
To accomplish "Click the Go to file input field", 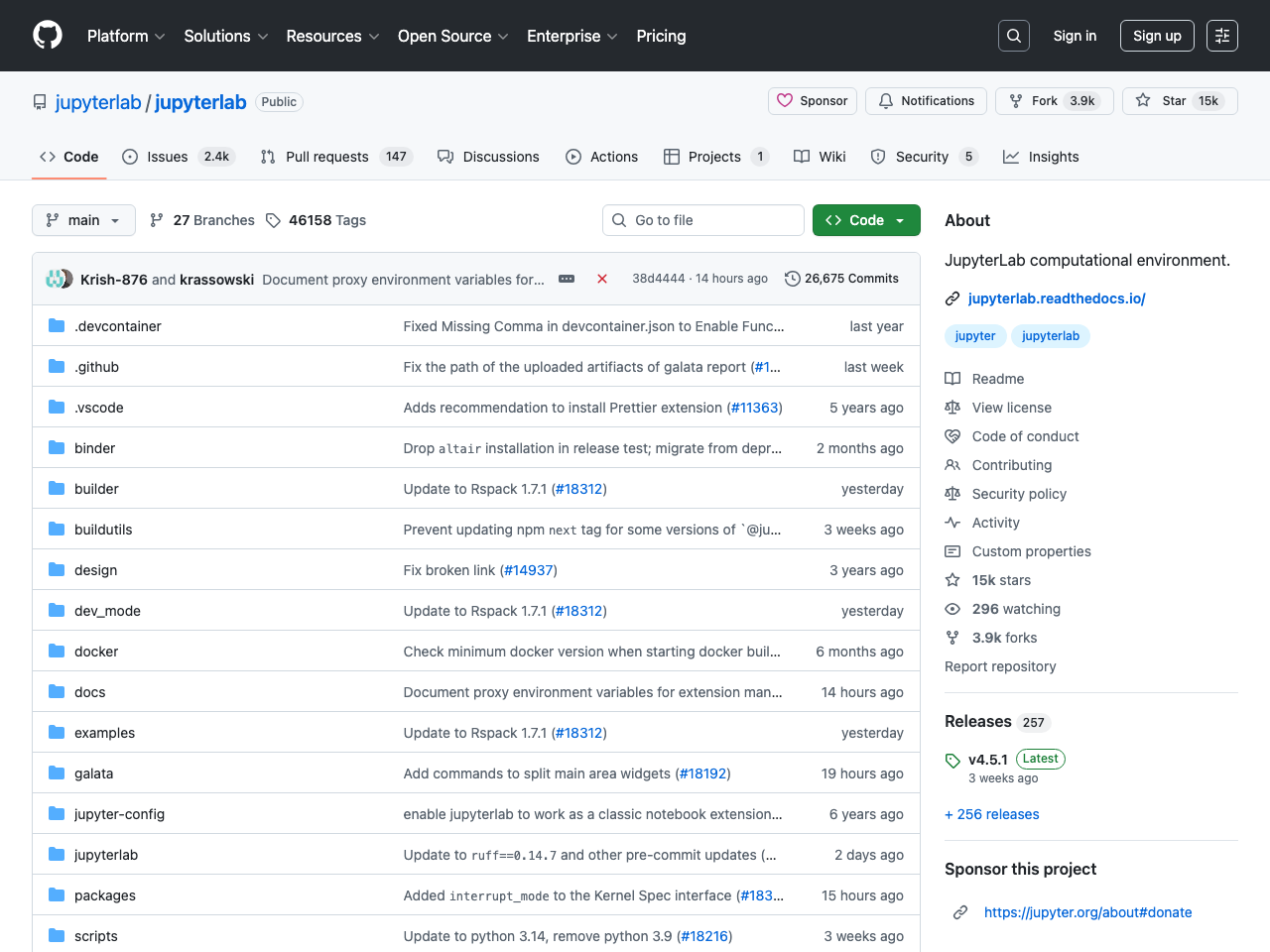I will [x=702, y=220].
